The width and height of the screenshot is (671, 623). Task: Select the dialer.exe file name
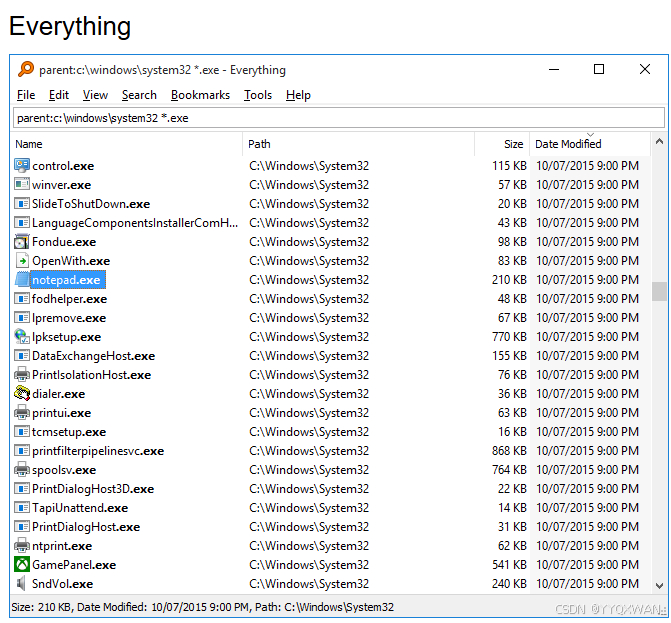coord(58,394)
